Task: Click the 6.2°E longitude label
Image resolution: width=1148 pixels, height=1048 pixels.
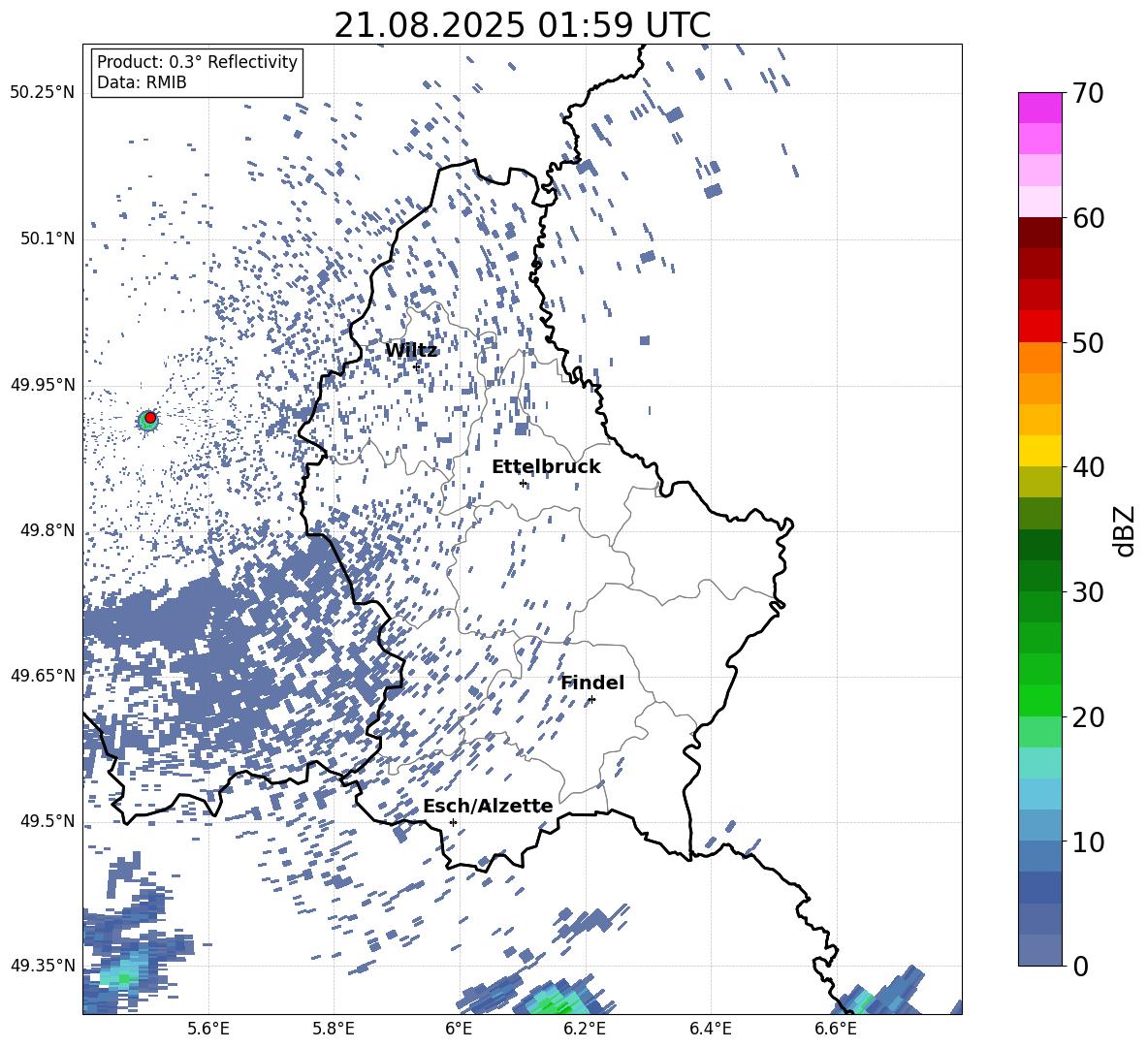Action: (585, 1029)
